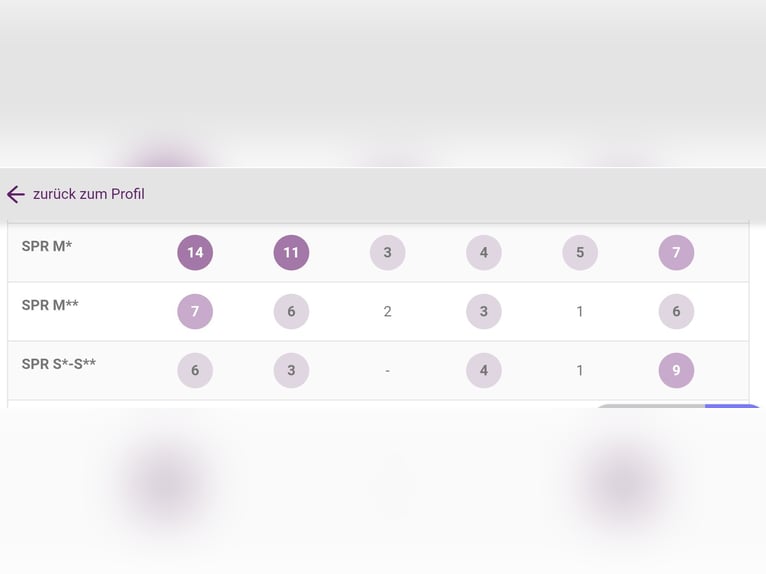Tap the 3 badge in SPR M* row
The width and height of the screenshot is (766, 574).
point(387,252)
